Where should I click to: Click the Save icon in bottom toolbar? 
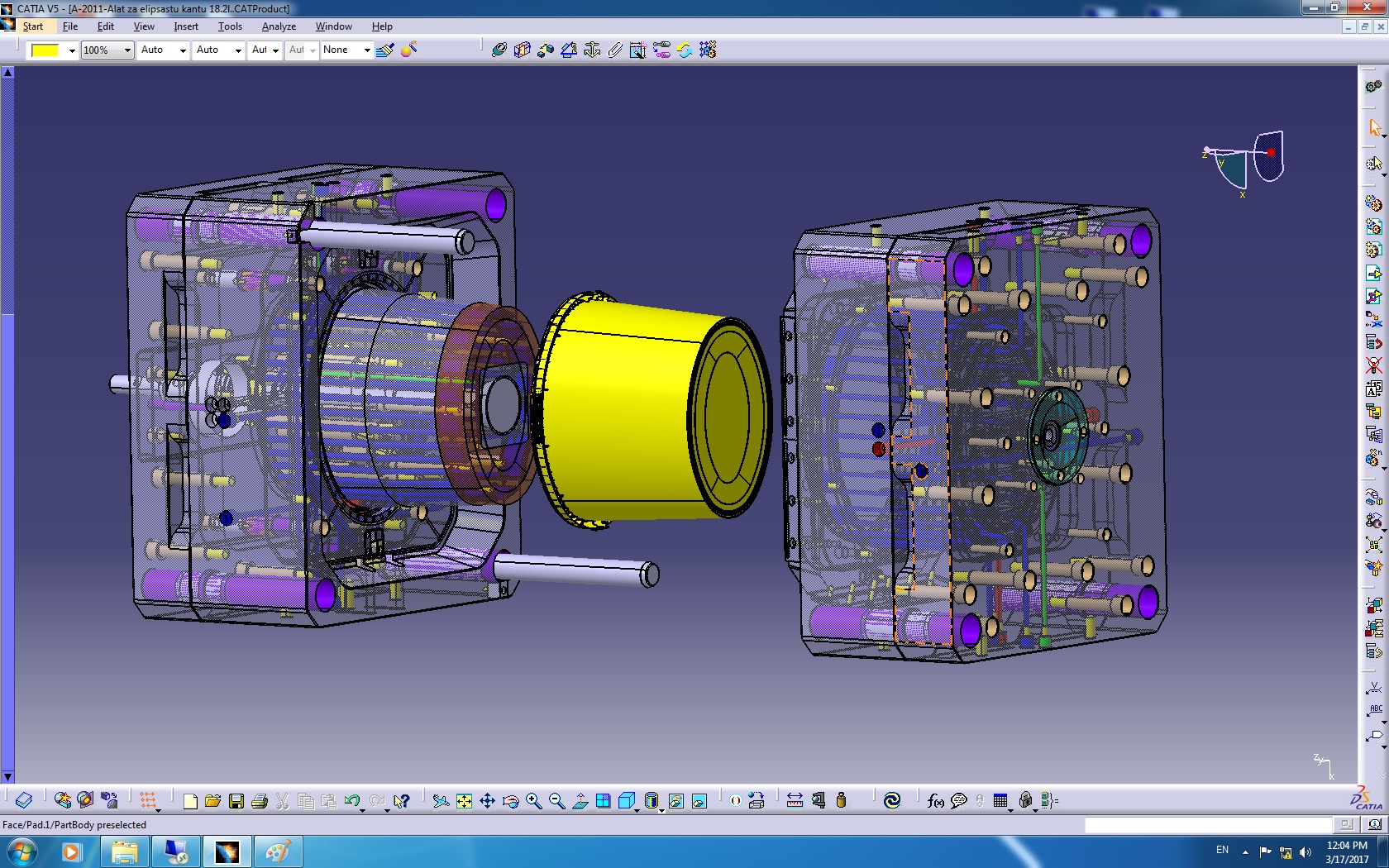(x=236, y=801)
